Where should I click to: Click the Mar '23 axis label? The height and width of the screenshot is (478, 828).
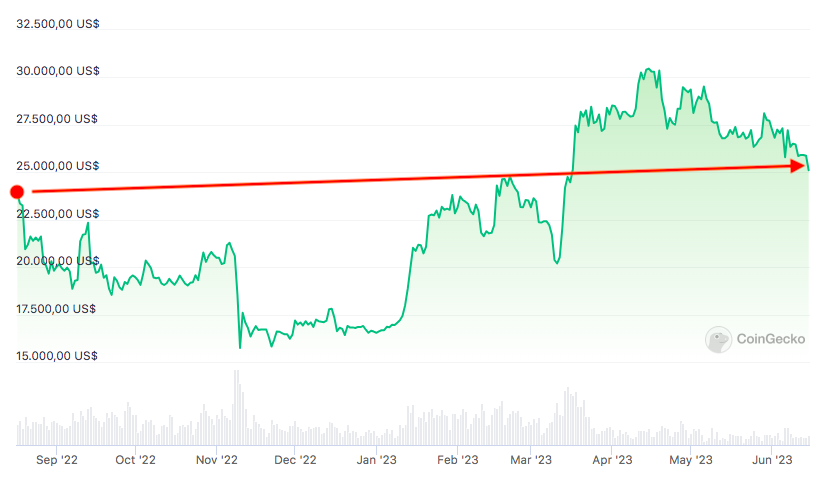[531, 460]
